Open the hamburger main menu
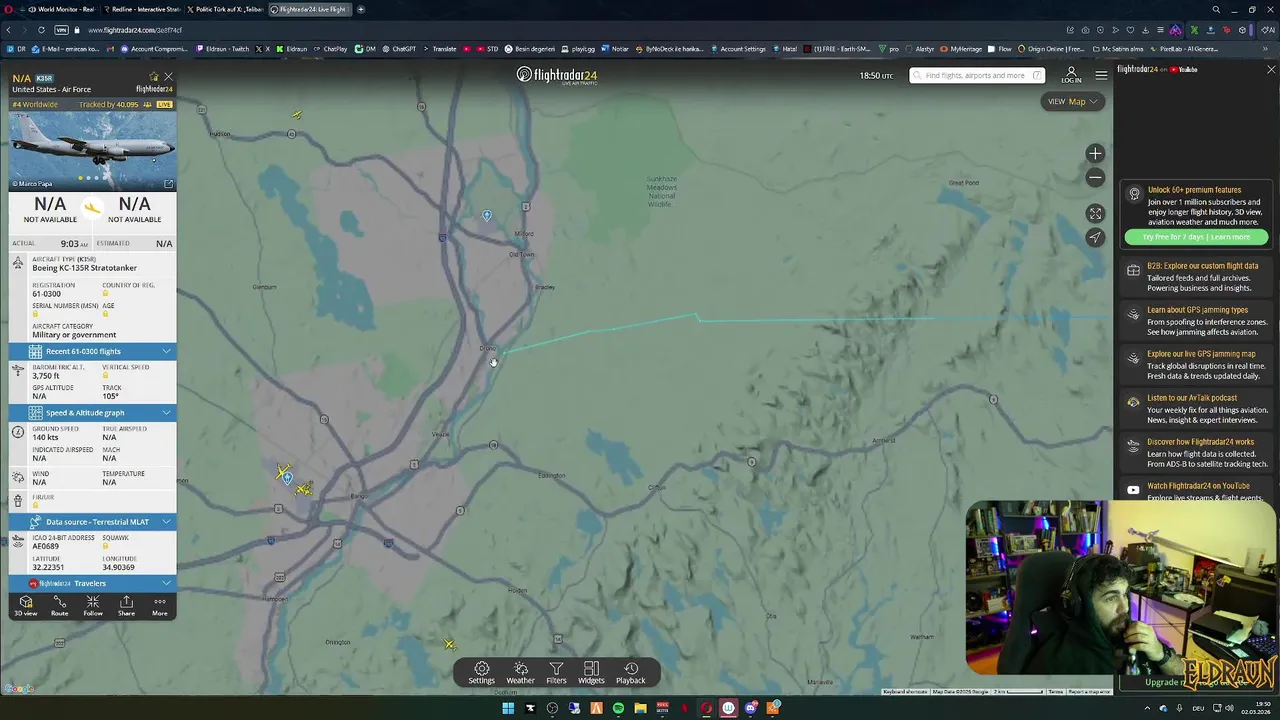The image size is (1280, 720). [1101, 75]
